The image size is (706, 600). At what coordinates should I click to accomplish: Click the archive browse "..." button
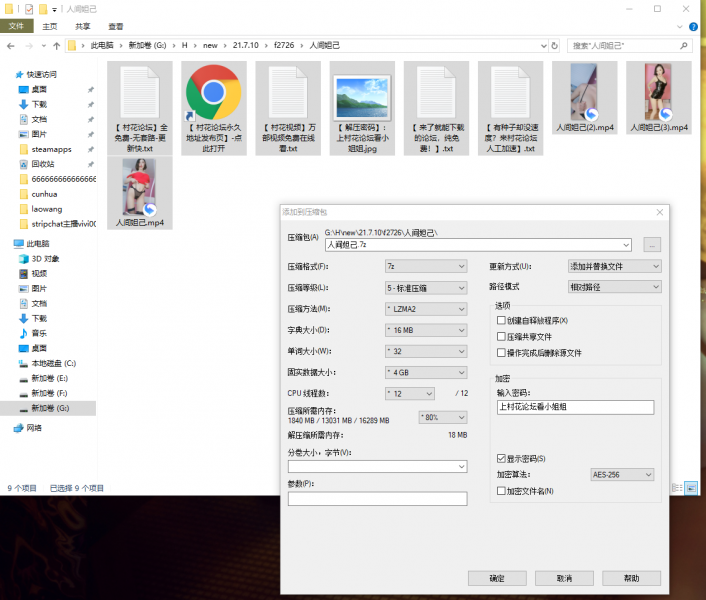click(652, 244)
